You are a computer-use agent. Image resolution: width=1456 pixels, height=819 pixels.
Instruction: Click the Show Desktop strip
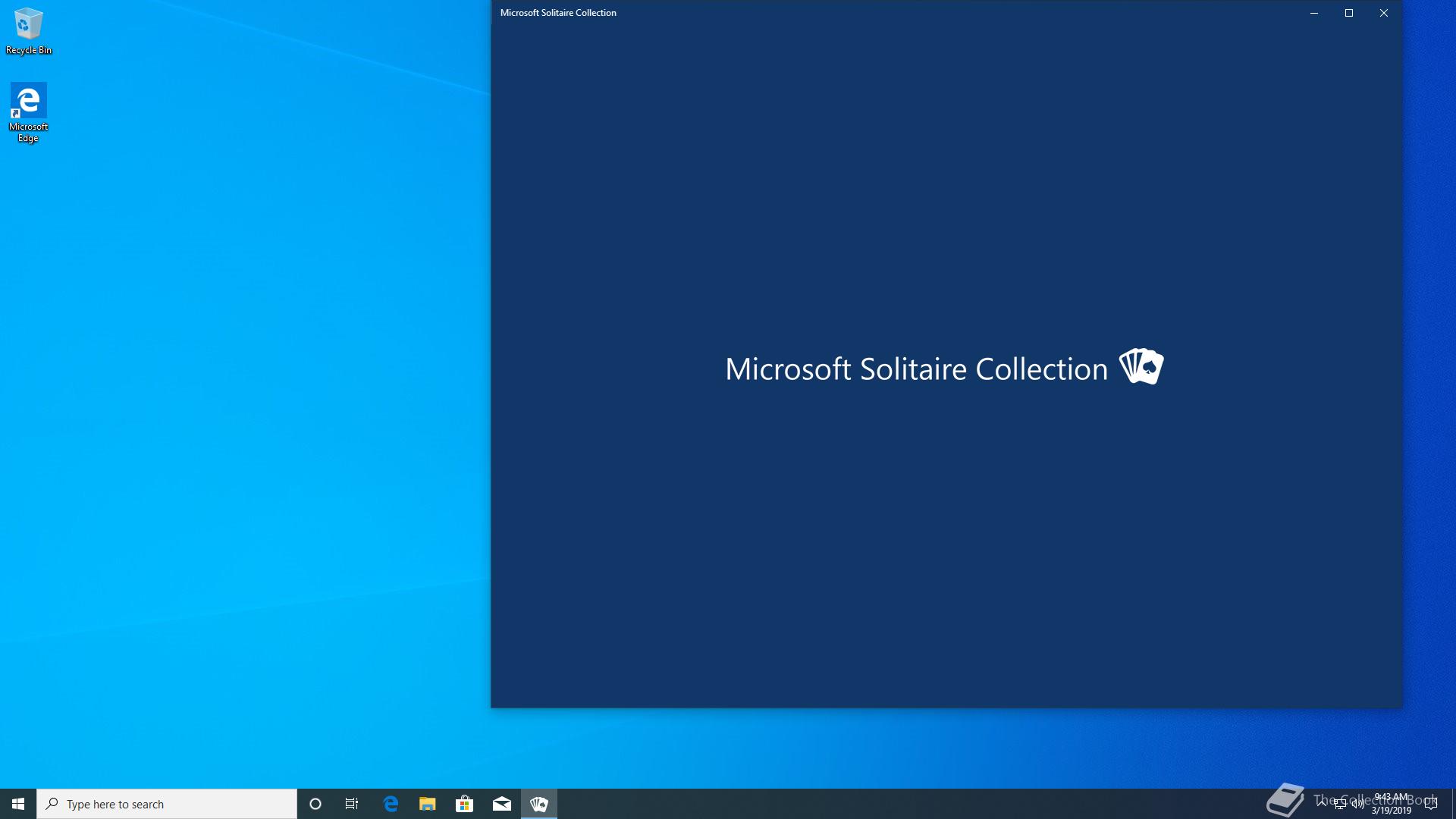click(1453, 804)
